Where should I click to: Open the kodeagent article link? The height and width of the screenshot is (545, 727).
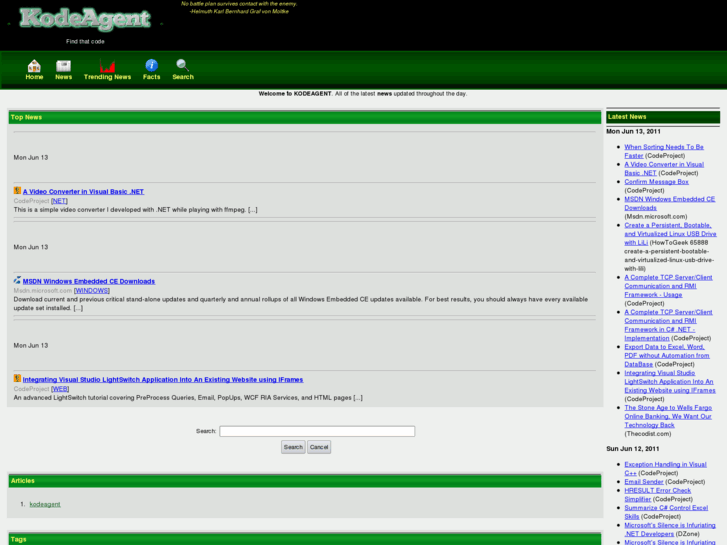pyautogui.click(x=45, y=505)
